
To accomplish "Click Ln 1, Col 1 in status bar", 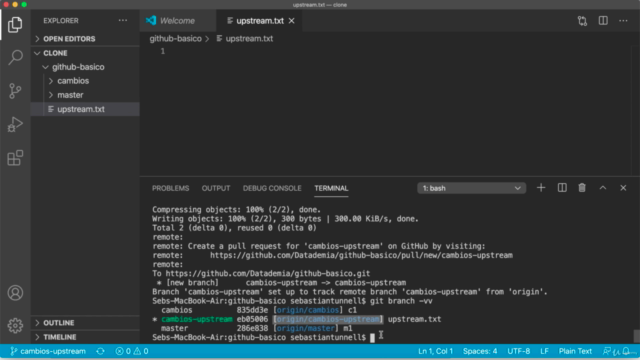I will pos(436,351).
